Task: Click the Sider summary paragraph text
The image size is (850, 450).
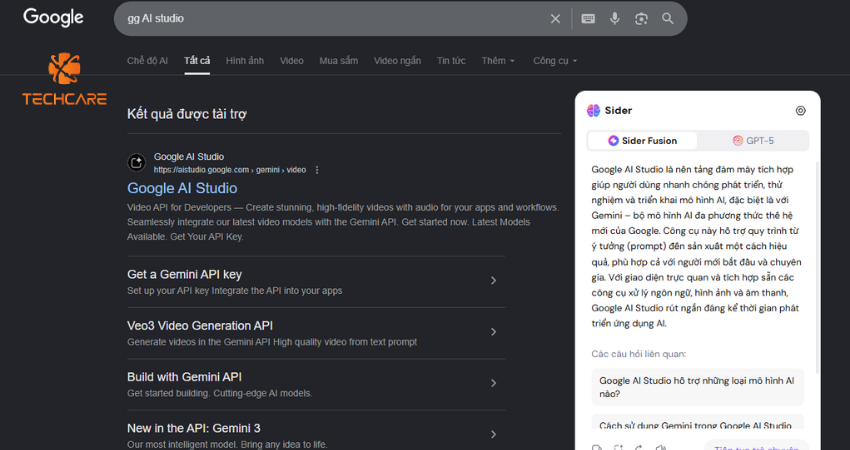Action: point(697,247)
